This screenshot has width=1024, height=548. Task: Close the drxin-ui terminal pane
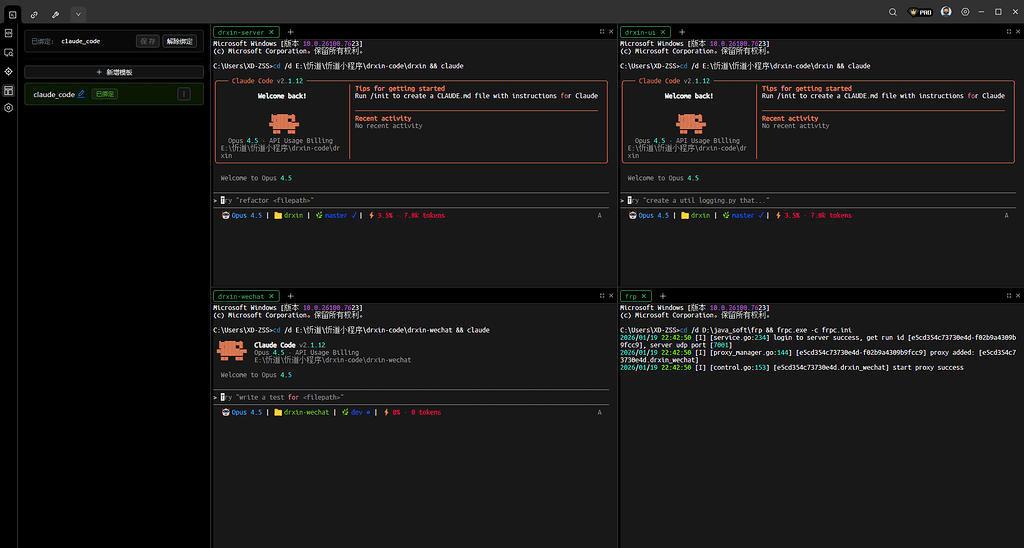click(x=1018, y=31)
